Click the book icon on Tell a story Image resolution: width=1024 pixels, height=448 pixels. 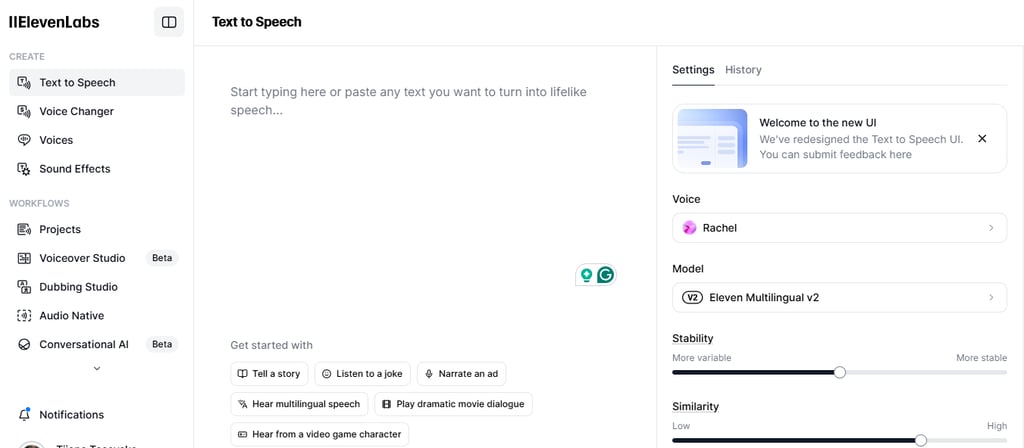(x=242, y=374)
